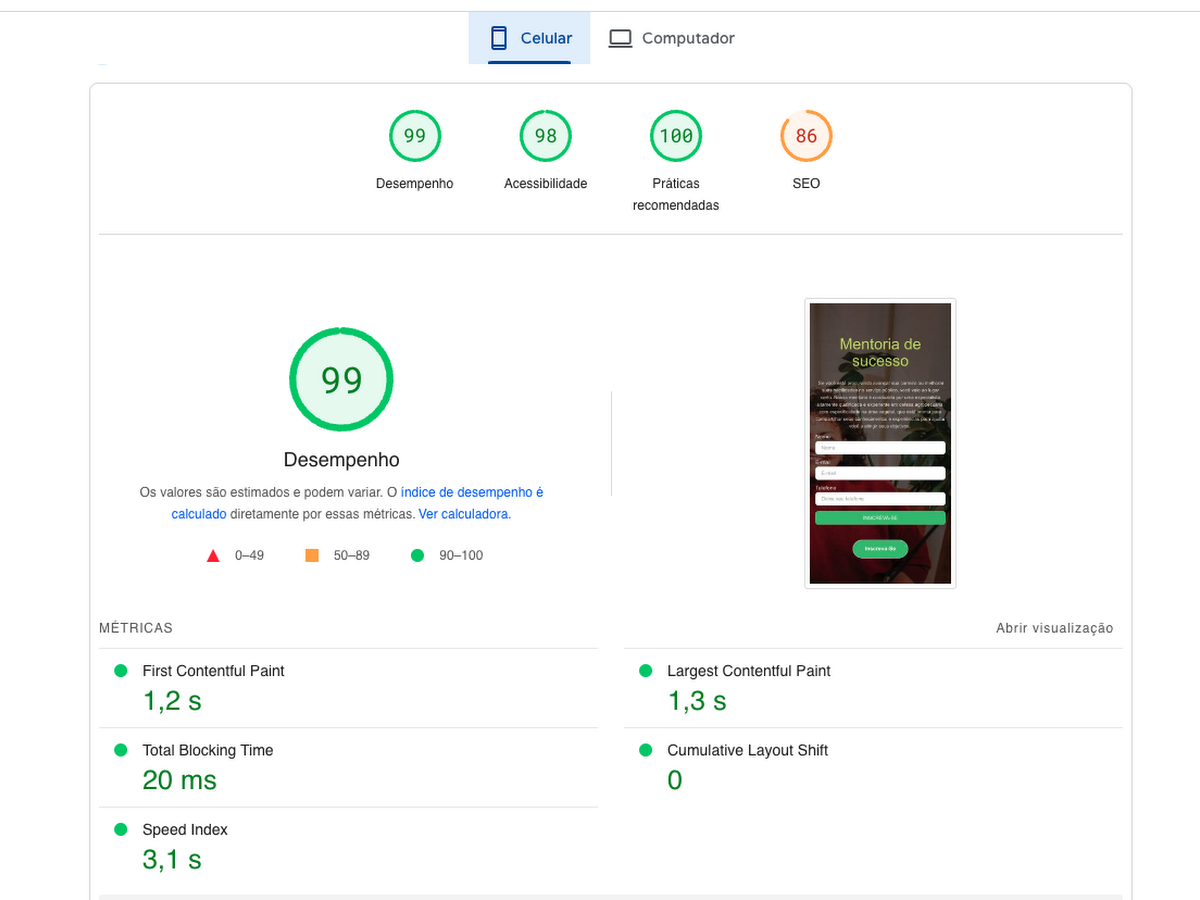This screenshot has width=1200, height=900.
Task: Click the '20 ms' blocking time value
Action: click(x=179, y=780)
